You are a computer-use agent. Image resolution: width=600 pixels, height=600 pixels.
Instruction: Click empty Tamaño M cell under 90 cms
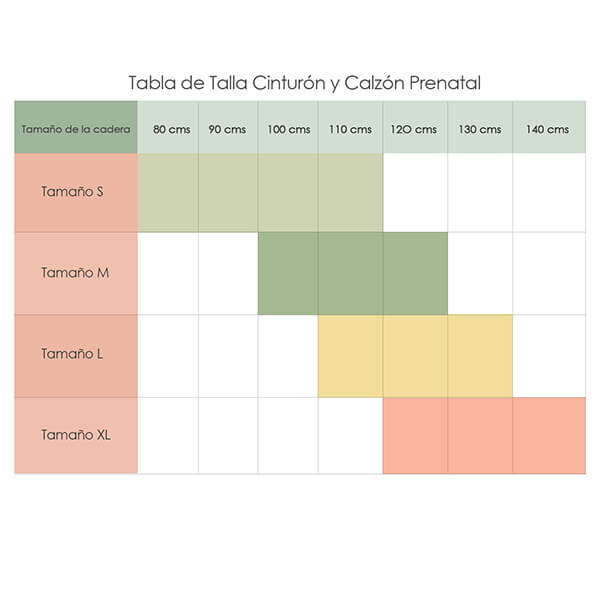point(227,273)
